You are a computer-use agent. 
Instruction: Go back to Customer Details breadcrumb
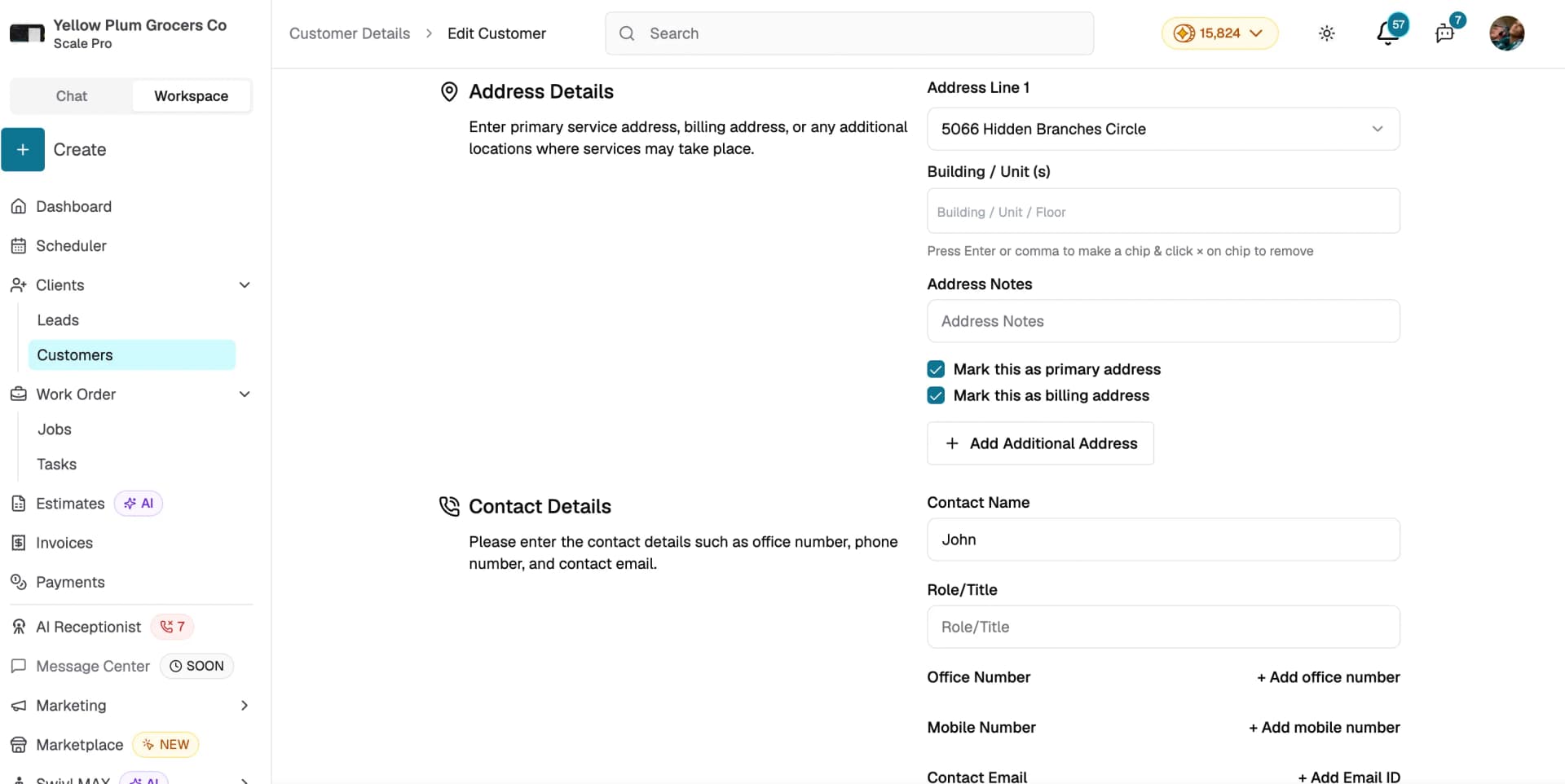(x=350, y=33)
